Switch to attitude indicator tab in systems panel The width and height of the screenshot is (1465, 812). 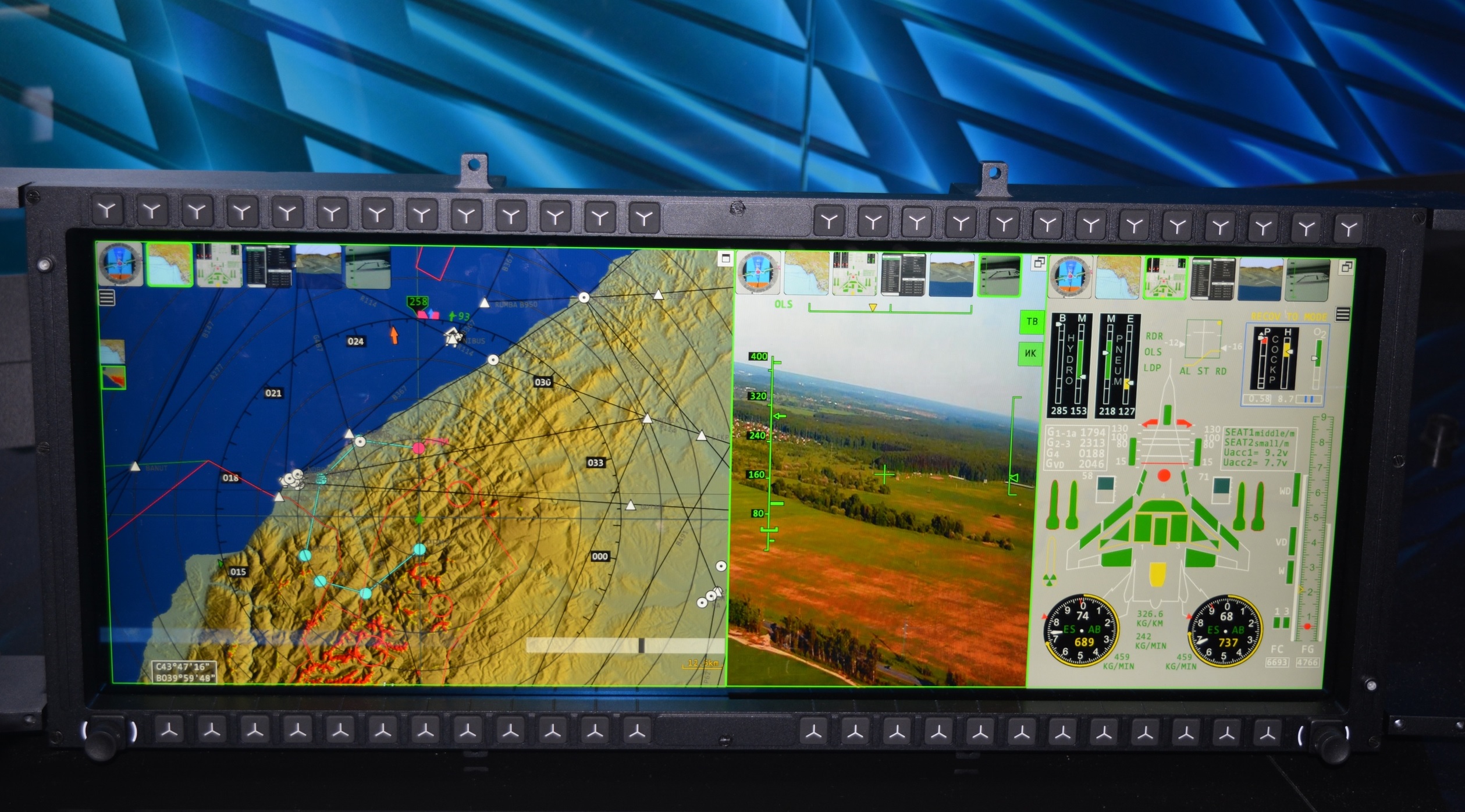1069,277
